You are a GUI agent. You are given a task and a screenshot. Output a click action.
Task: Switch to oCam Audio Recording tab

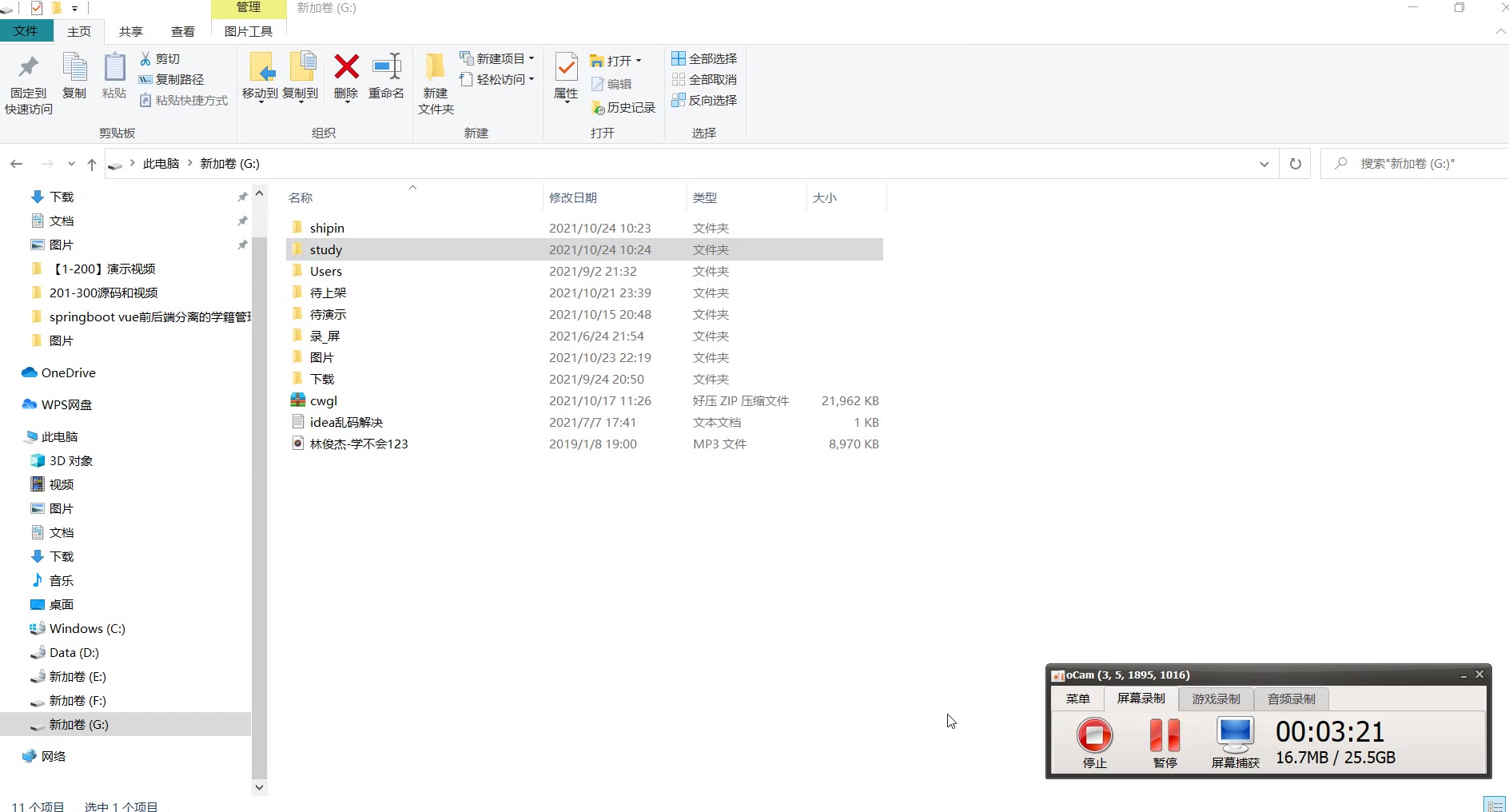coord(1292,699)
